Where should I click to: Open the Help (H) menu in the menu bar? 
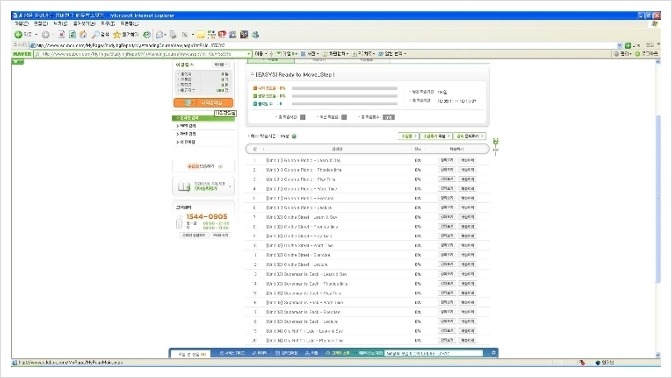(x=129, y=24)
